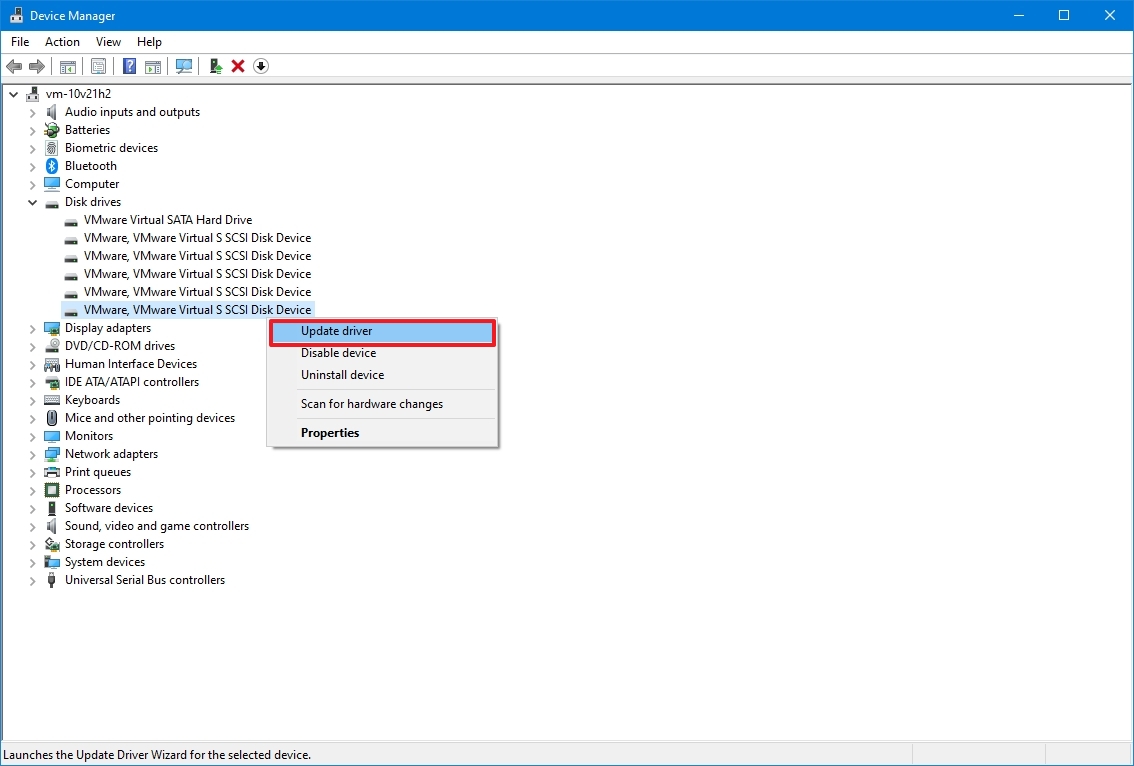
Task: Click the Disable device down-arrow toolbar icon
Action: pyautogui.click(x=260, y=66)
